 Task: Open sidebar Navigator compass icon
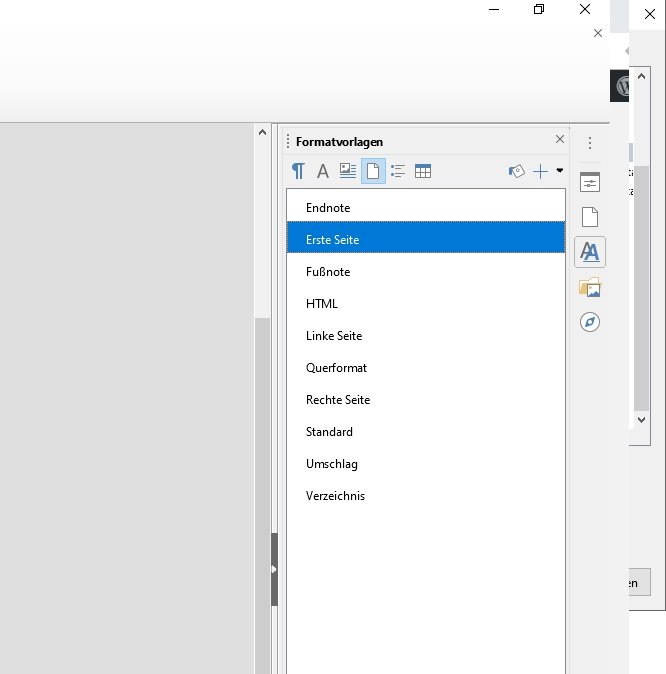coord(590,322)
